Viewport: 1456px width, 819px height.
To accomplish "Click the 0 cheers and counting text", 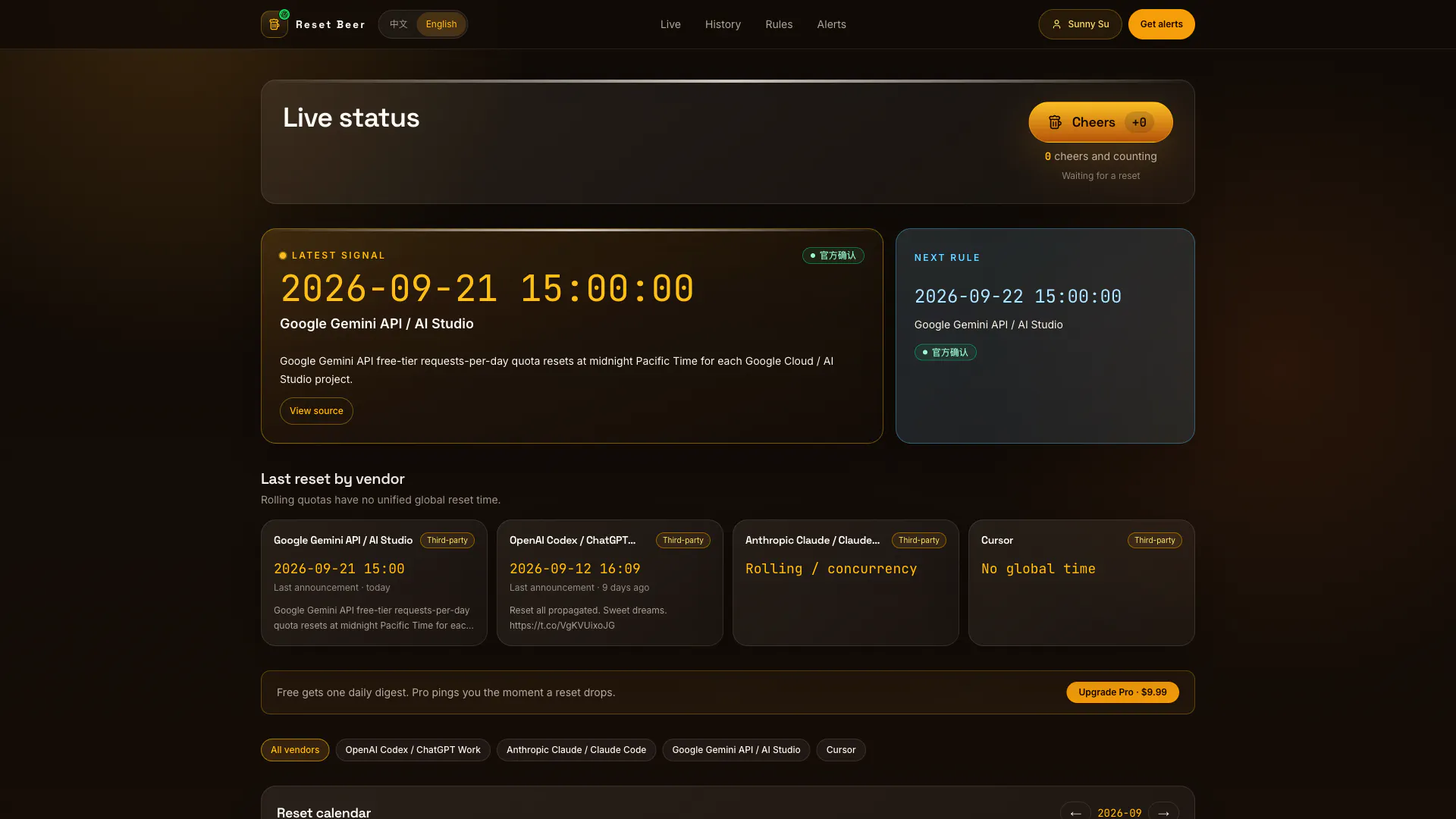I will click(x=1100, y=156).
